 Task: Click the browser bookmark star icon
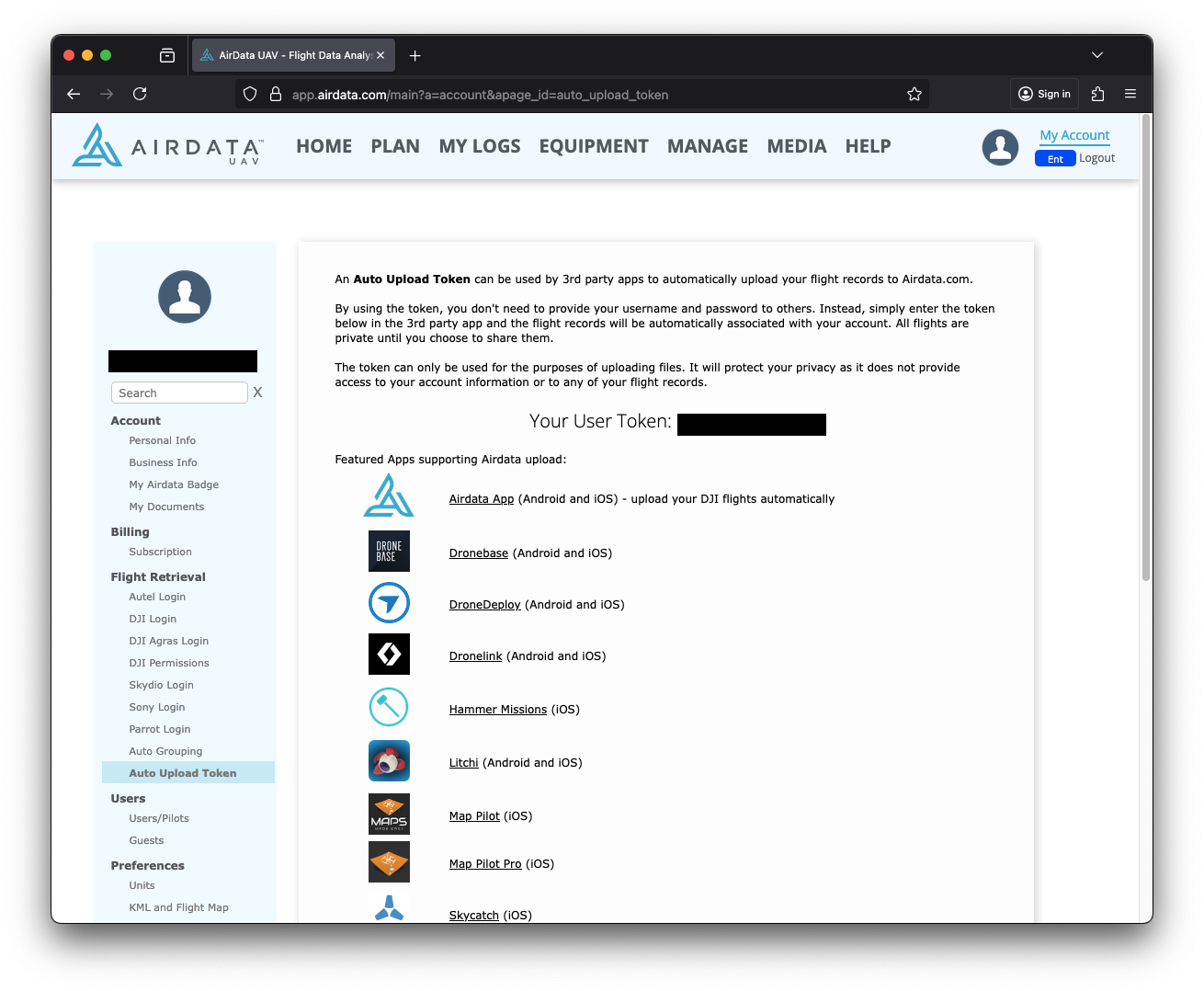pos(914,94)
